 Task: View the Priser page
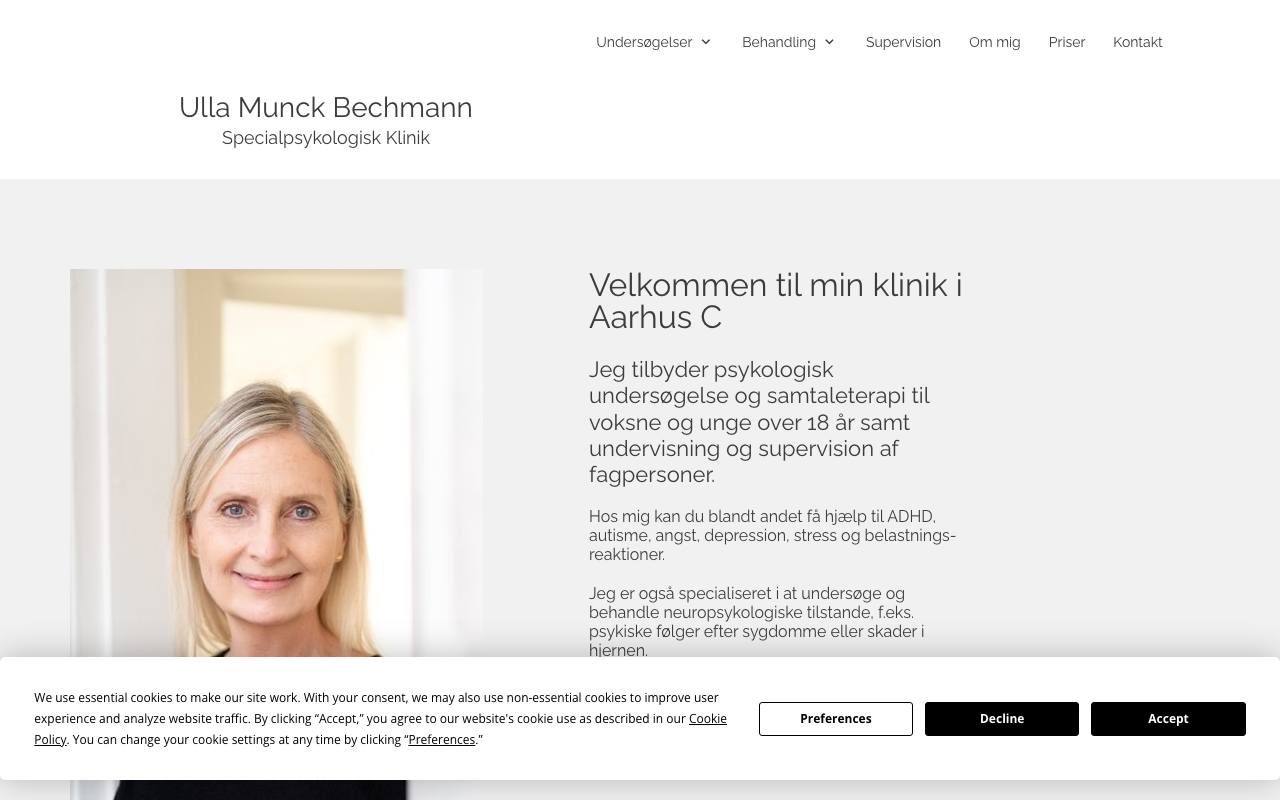pos(1067,42)
